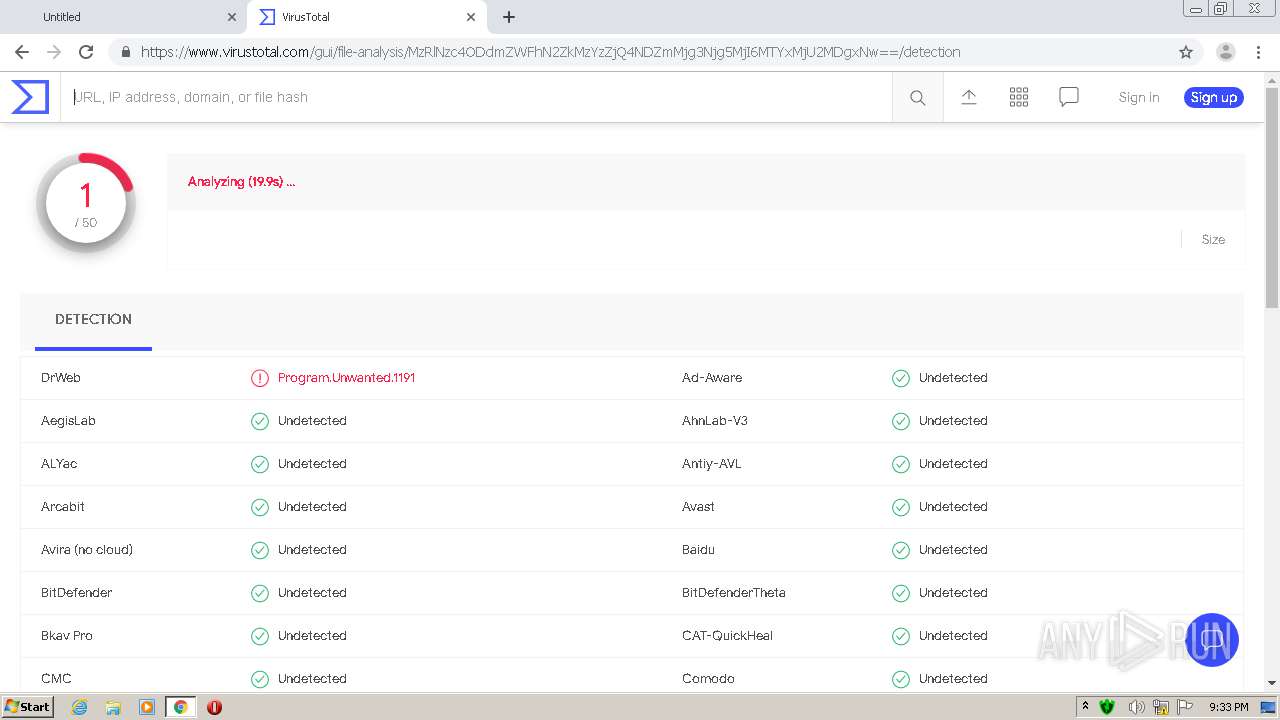Click the Sign up button

point(1214,97)
